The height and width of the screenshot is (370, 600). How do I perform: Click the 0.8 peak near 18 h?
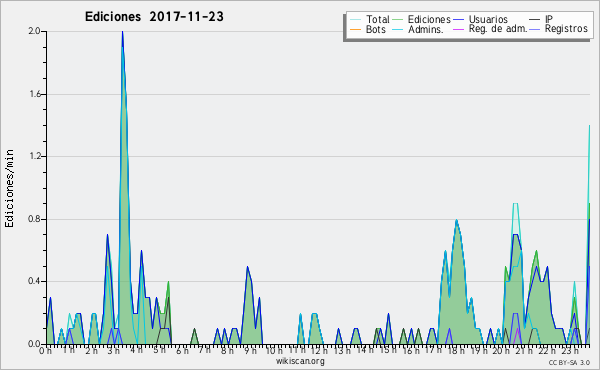click(x=457, y=220)
